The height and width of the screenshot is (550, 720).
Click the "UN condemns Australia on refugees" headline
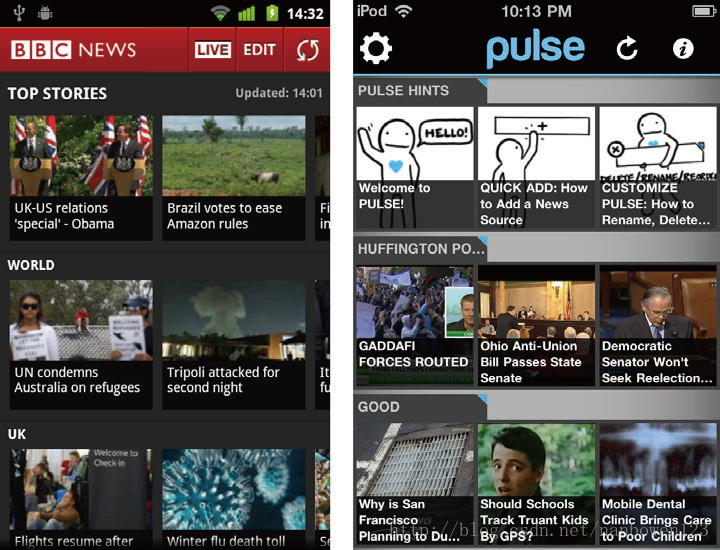77,380
